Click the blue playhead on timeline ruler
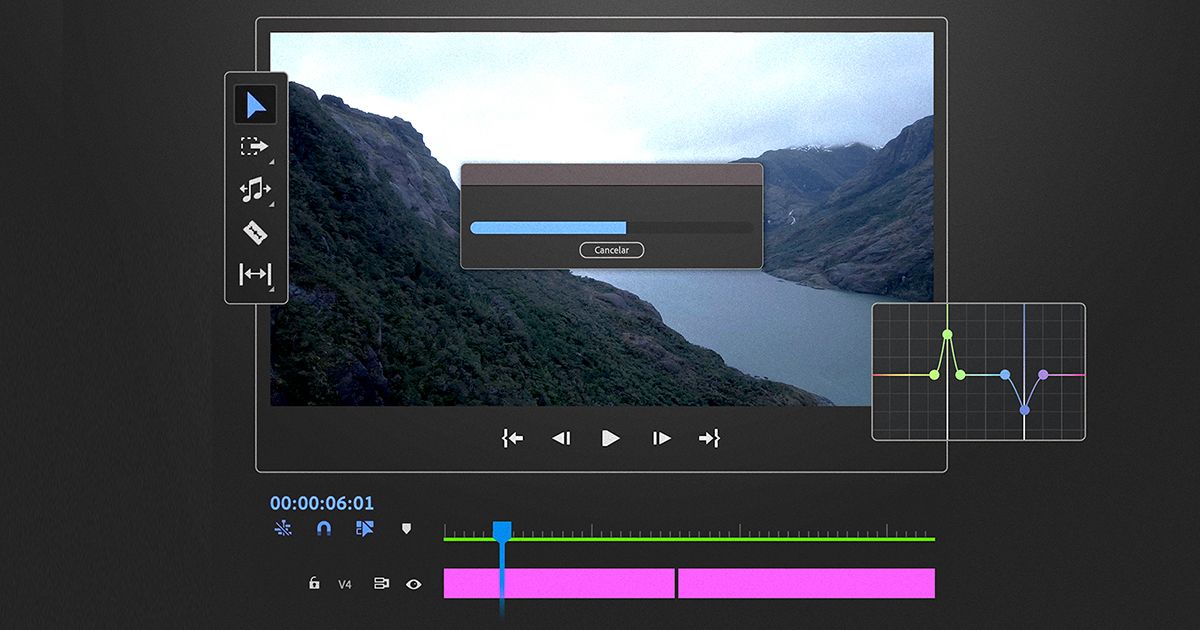1200x630 pixels. pos(502,531)
